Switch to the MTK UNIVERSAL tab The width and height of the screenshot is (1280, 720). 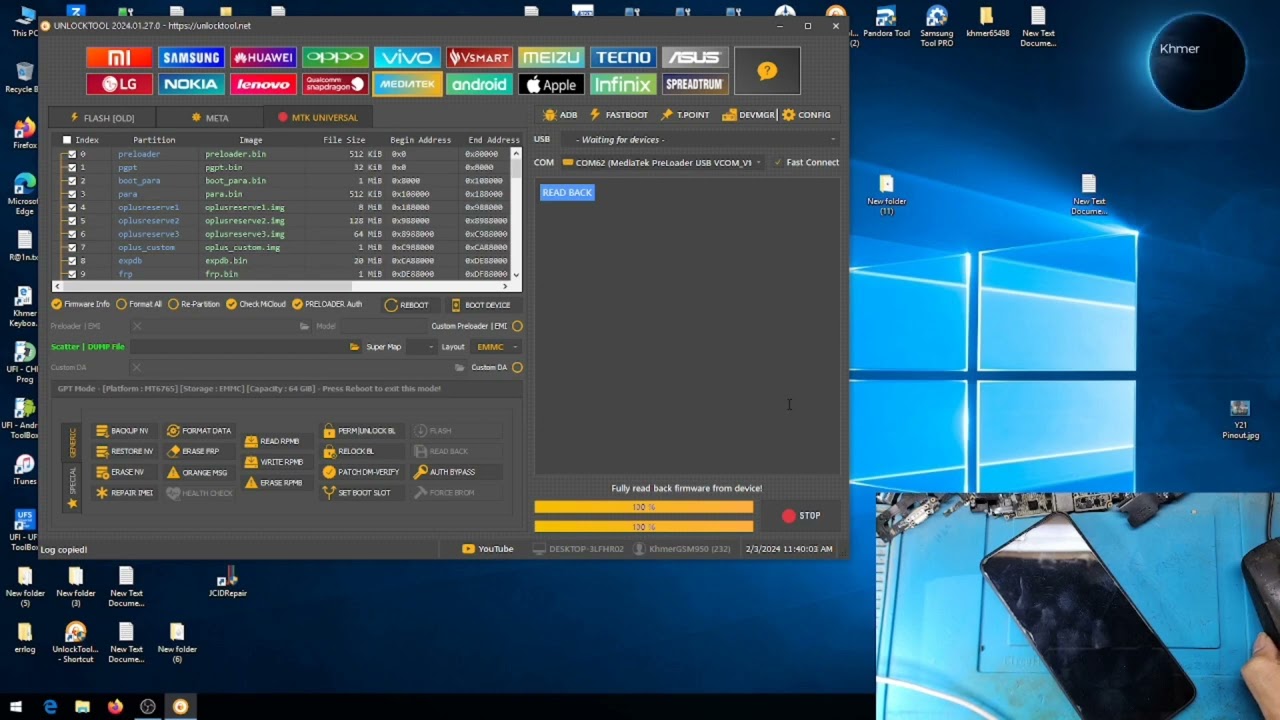pos(317,118)
